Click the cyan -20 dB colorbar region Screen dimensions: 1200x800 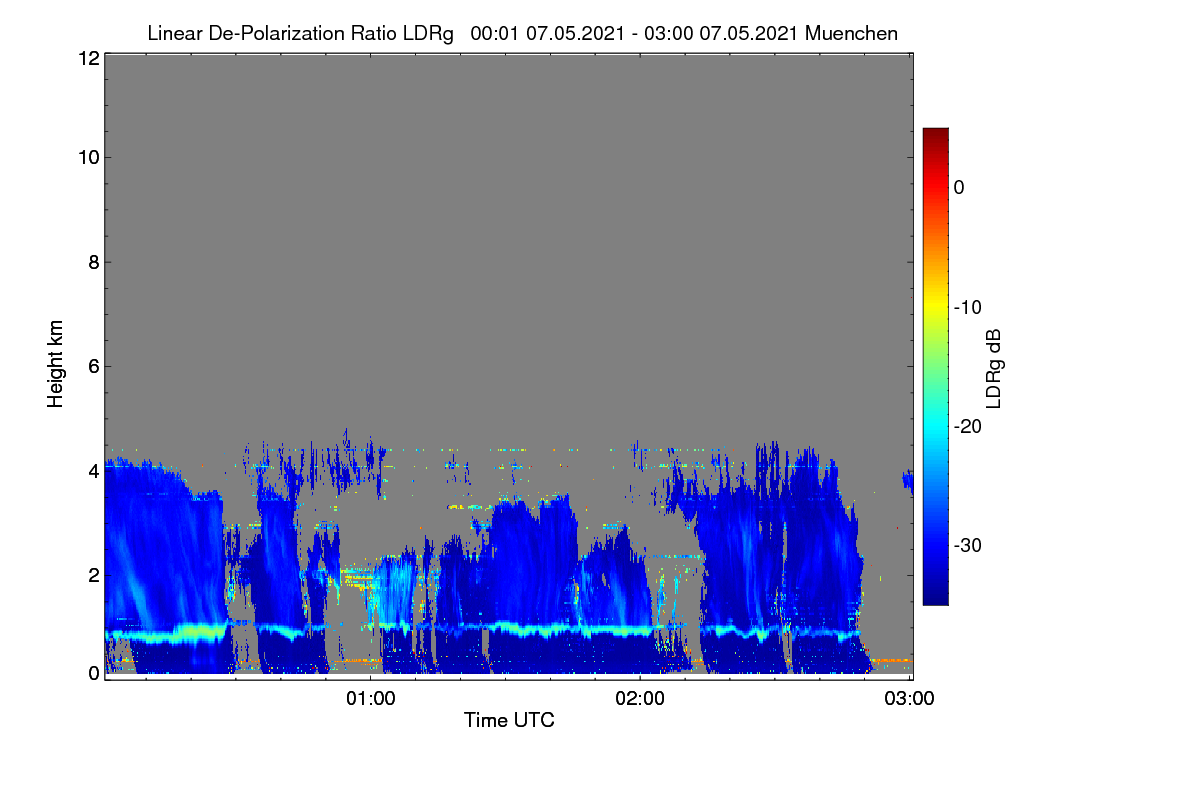click(x=935, y=426)
